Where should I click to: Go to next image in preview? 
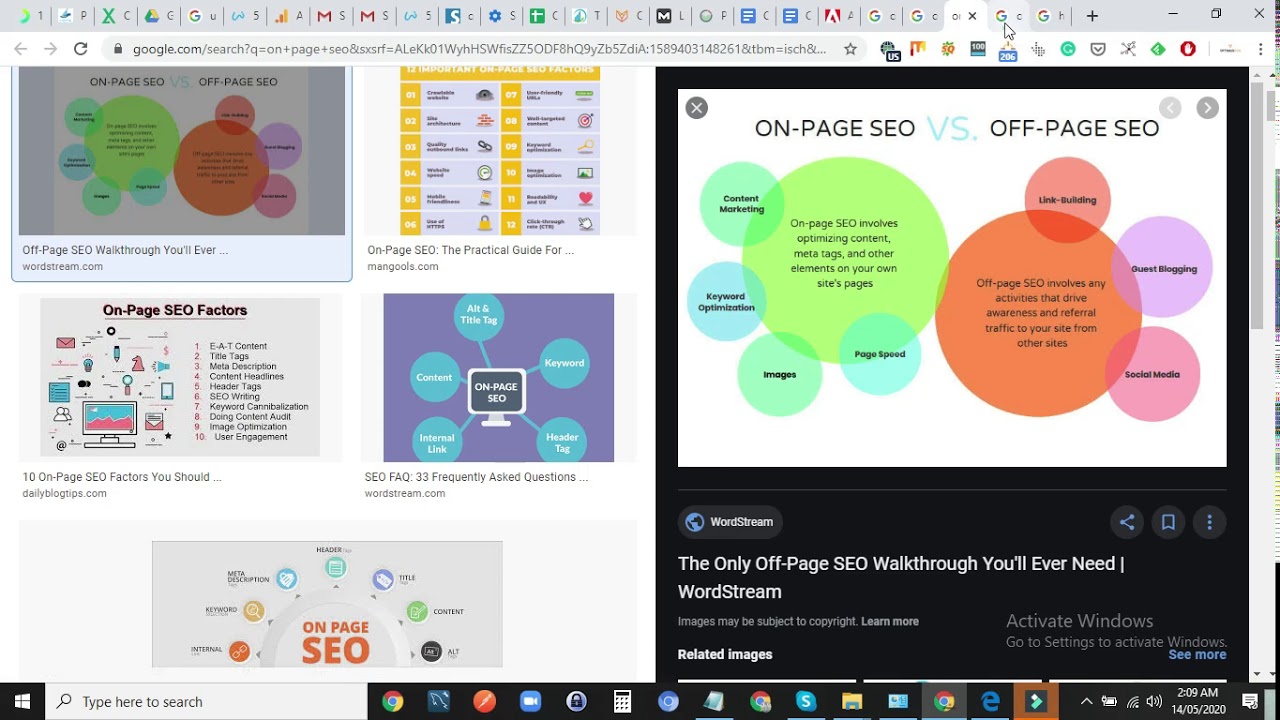tap(1208, 108)
